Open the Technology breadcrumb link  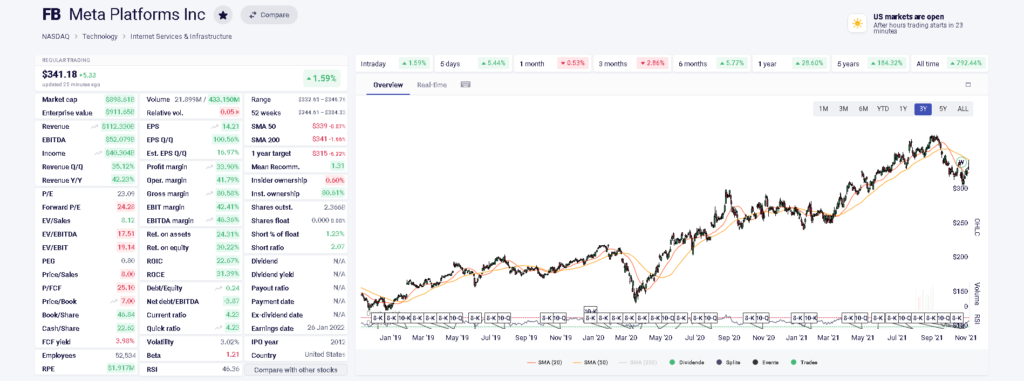pos(100,37)
